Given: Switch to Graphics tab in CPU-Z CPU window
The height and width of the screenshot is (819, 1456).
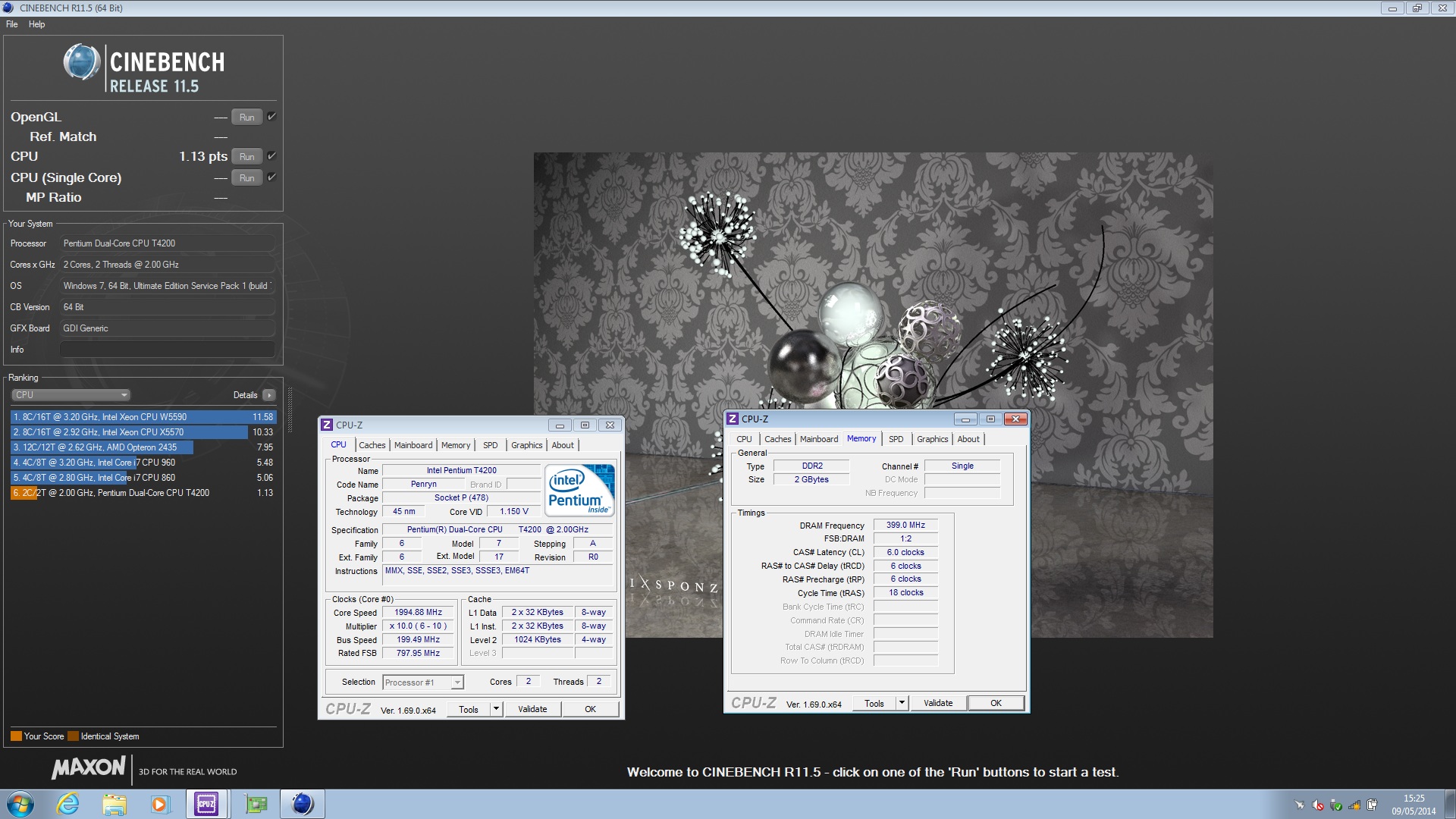Looking at the screenshot, I should click(x=526, y=445).
